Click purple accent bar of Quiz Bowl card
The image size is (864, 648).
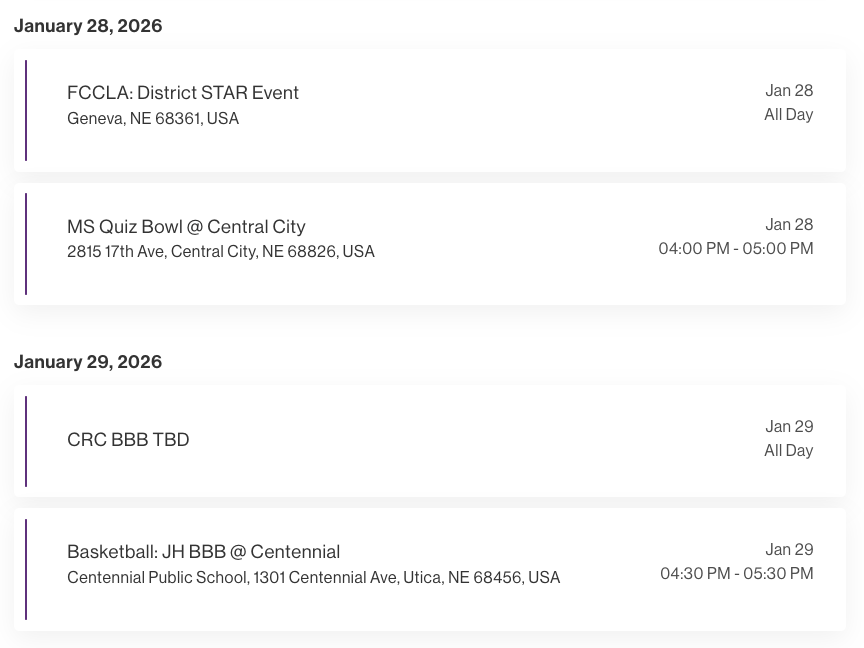tap(26, 244)
